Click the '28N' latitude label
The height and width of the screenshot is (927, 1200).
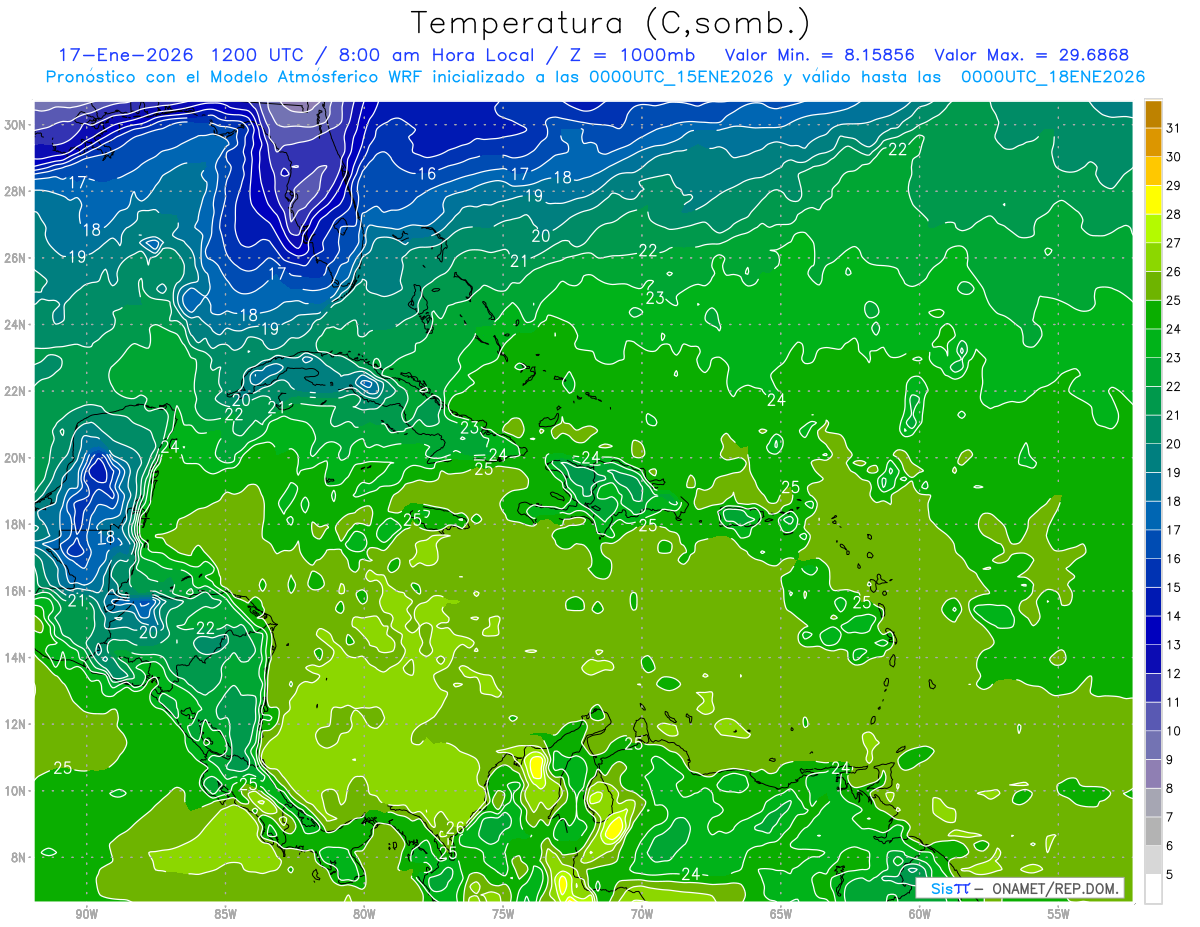coord(17,191)
